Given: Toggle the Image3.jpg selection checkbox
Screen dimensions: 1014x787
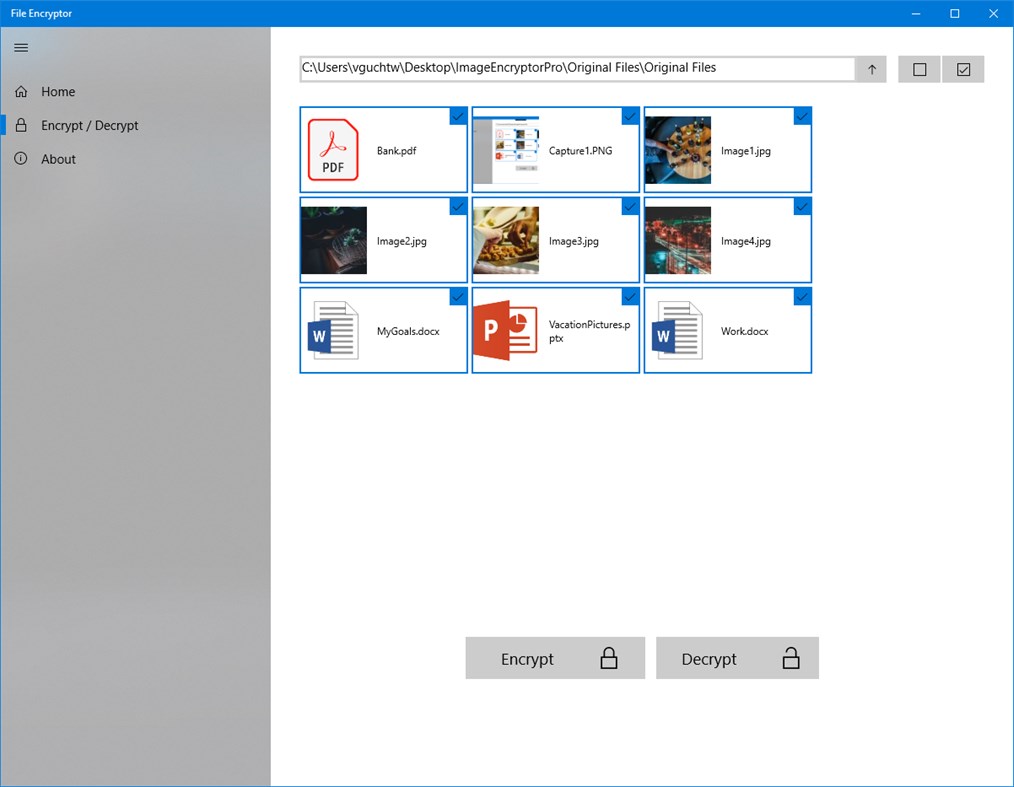Looking at the screenshot, I should 629,206.
